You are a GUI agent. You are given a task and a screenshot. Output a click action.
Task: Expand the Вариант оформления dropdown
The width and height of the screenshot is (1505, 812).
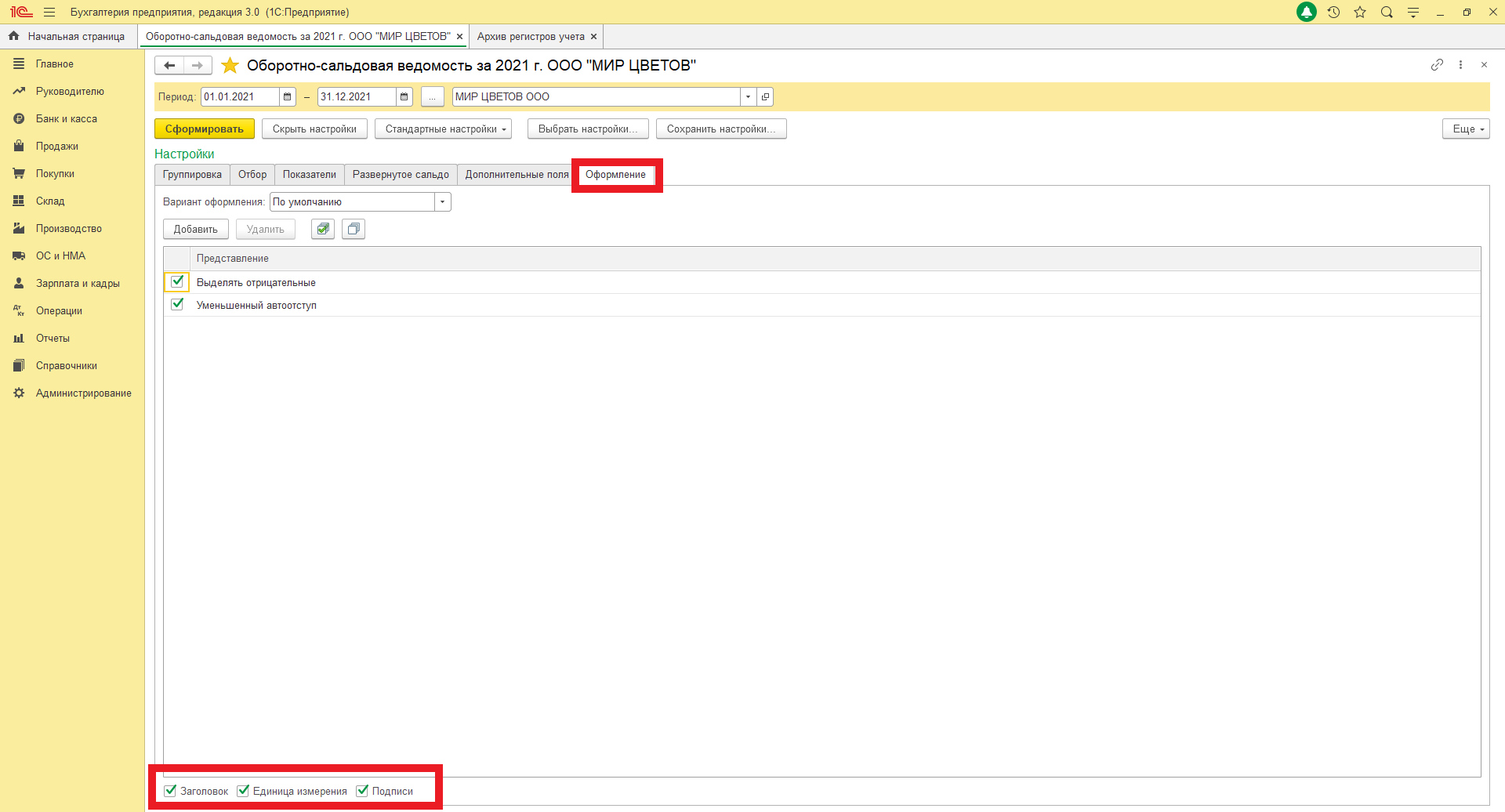pos(443,202)
